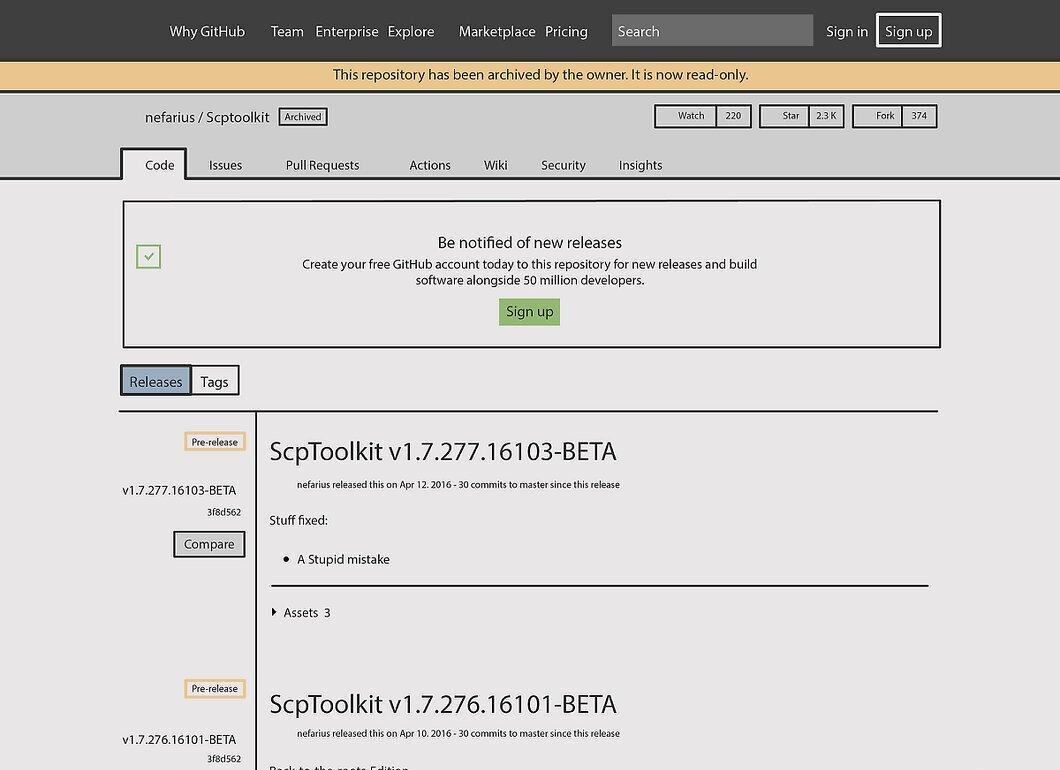Viewport: 1060px width, 770px height.
Task: Focus the Search input field
Action: click(x=712, y=30)
